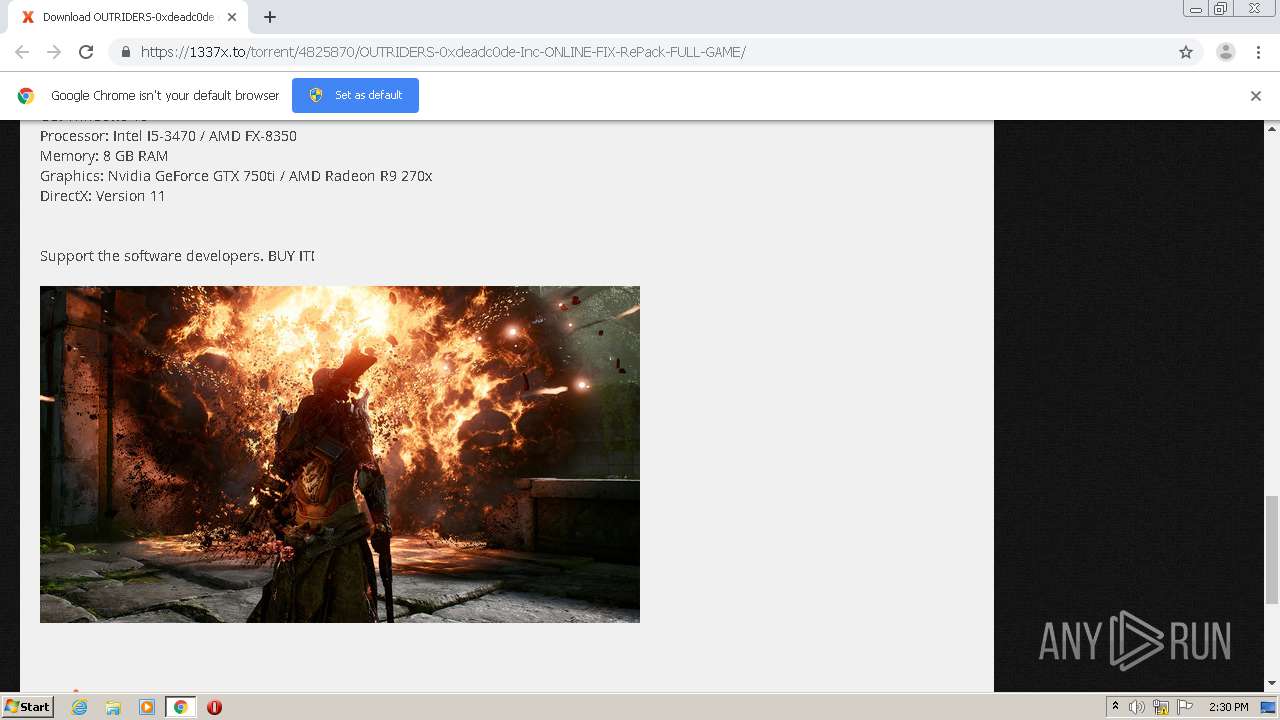Click the show desktop tray icon

coord(1268,707)
